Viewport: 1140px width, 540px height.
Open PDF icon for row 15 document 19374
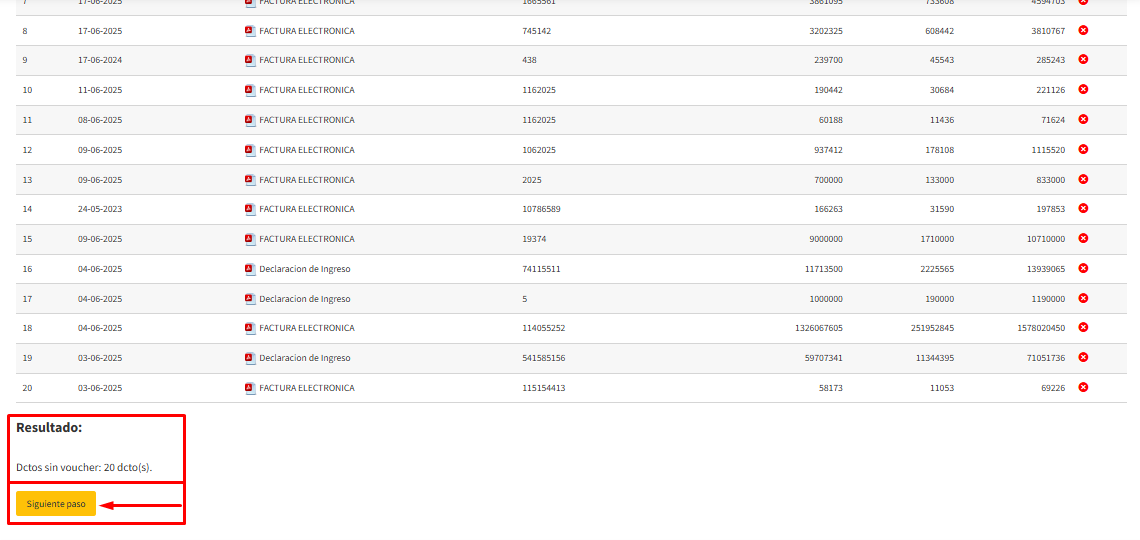pyautogui.click(x=250, y=239)
